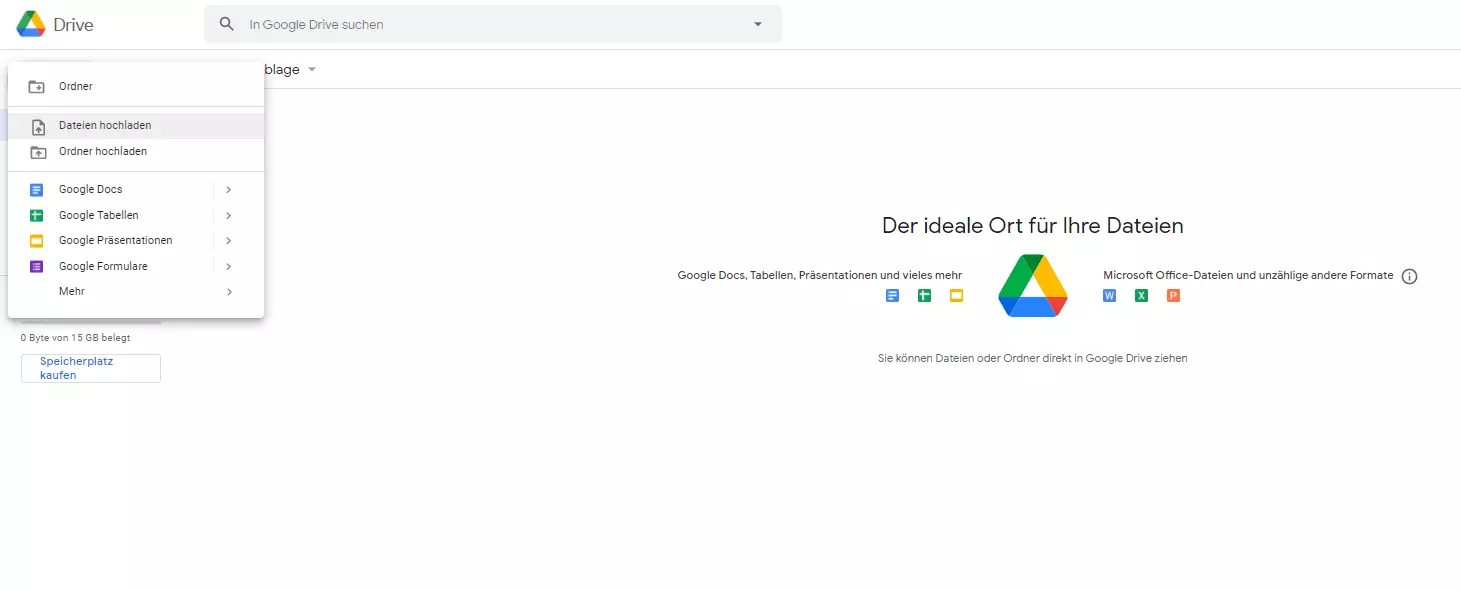Click the folder upload icon

[37, 152]
